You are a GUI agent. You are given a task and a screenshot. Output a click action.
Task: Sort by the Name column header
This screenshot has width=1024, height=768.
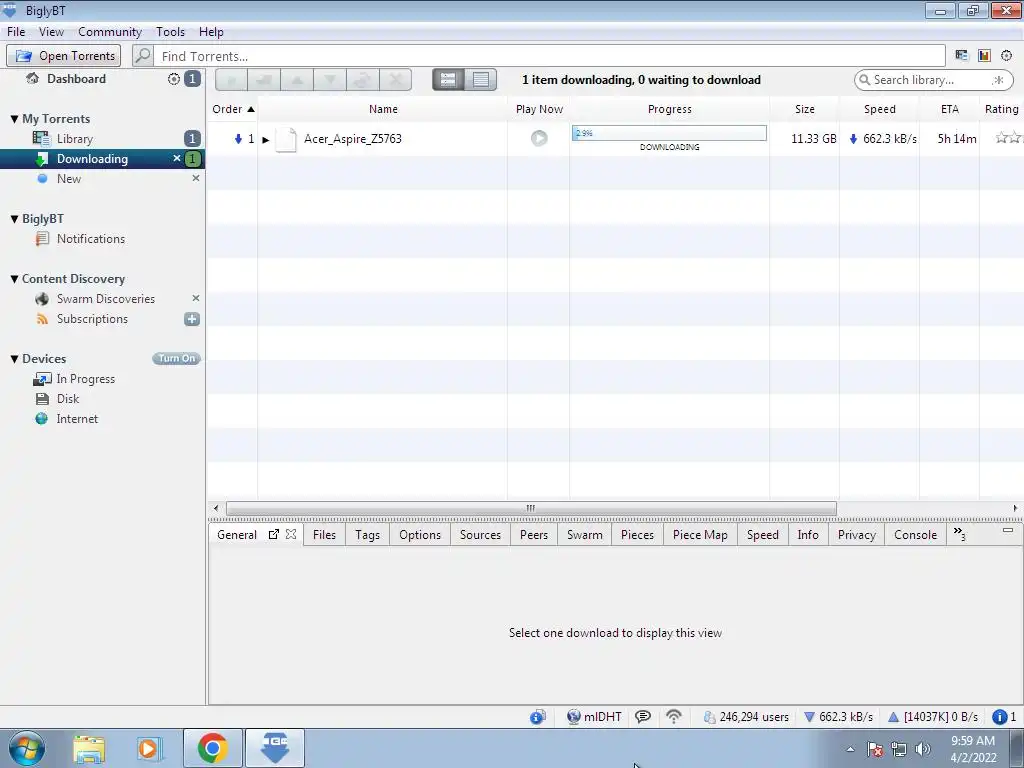click(x=383, y=109)
